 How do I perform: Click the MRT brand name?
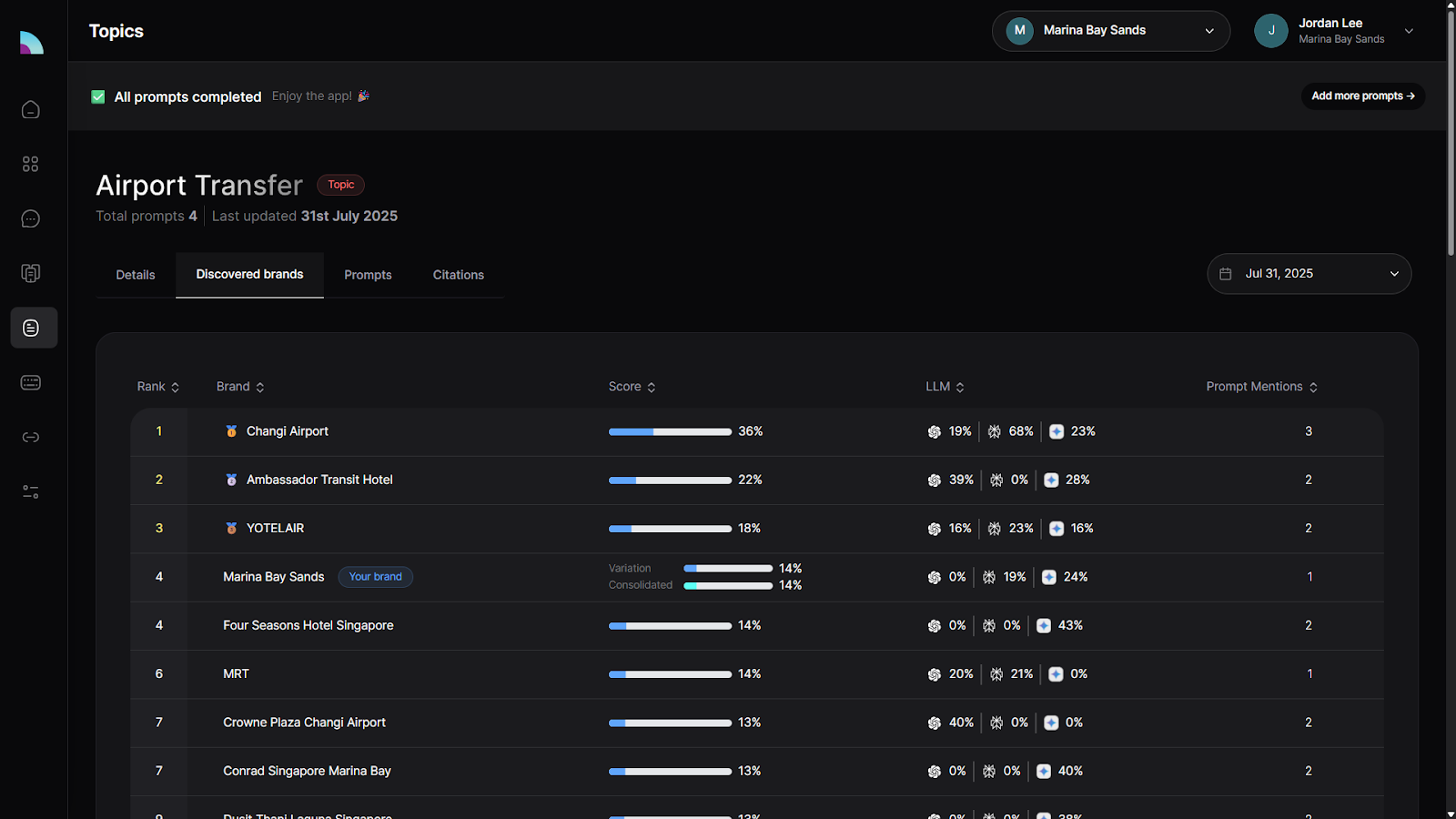pyautogui.click(x=236, y=673)
